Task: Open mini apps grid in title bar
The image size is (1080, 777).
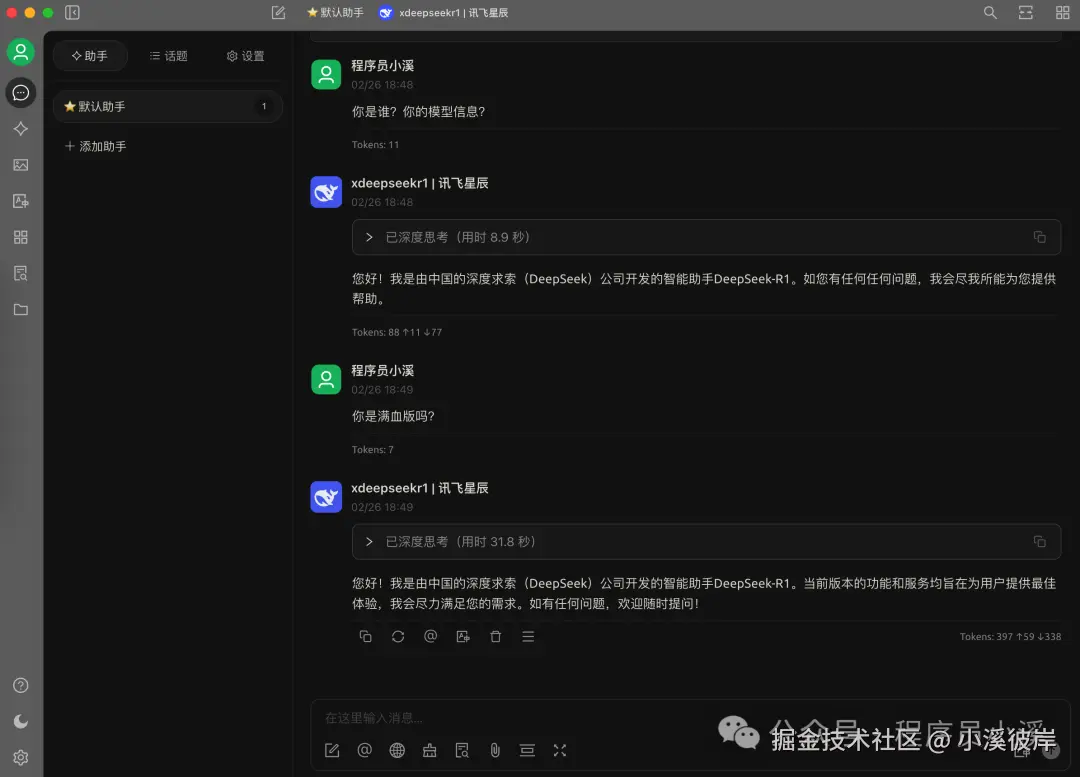Action: coord(1062,12)
